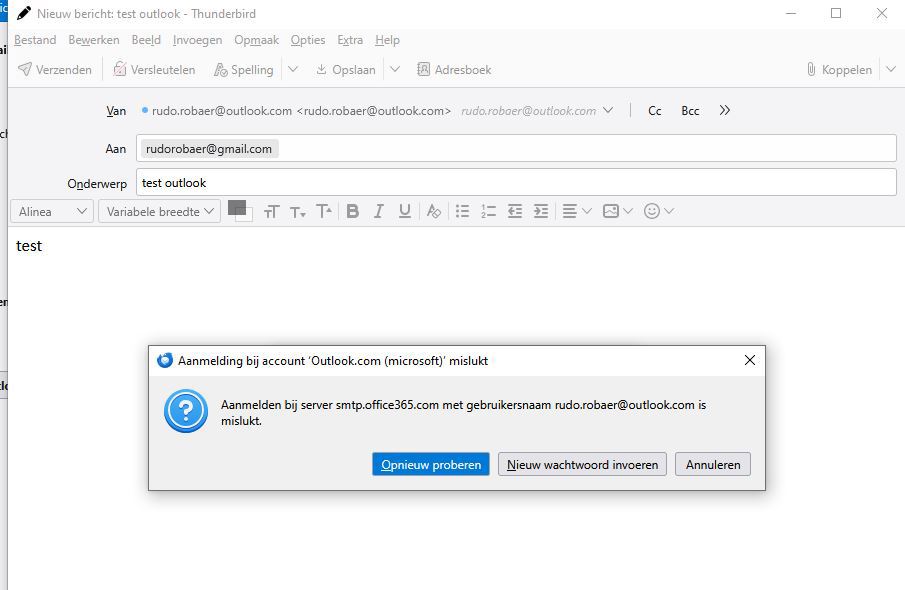Open the insert image dropdown
Image resolution: width=905 pixels, height=590 pixels.
[618, 212]
